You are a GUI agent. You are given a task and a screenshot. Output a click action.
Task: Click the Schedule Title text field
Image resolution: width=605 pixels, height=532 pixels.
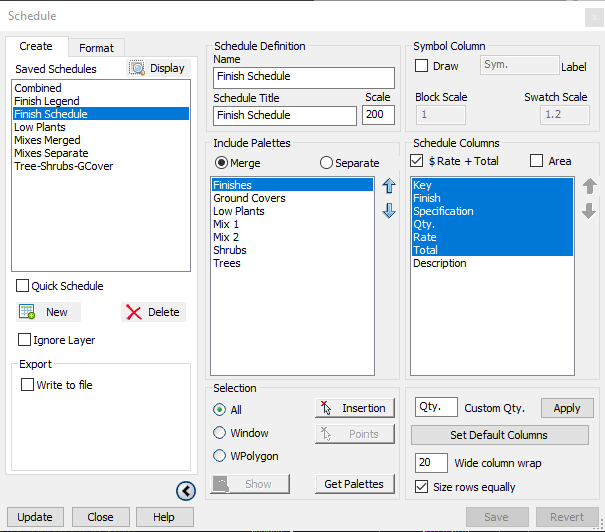(285, 116)
